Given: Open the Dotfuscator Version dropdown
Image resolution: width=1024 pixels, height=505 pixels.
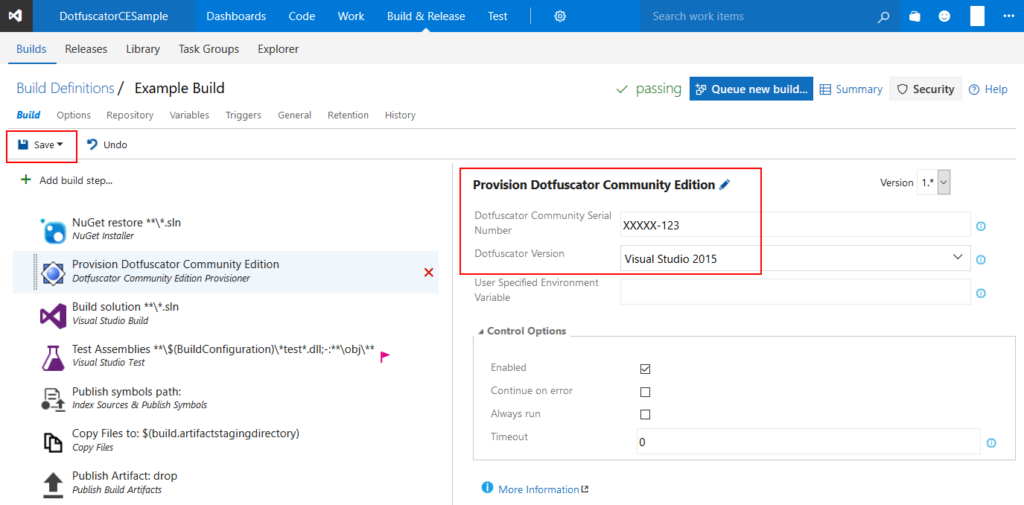Looking at the screenshot, I should [795, 258].
